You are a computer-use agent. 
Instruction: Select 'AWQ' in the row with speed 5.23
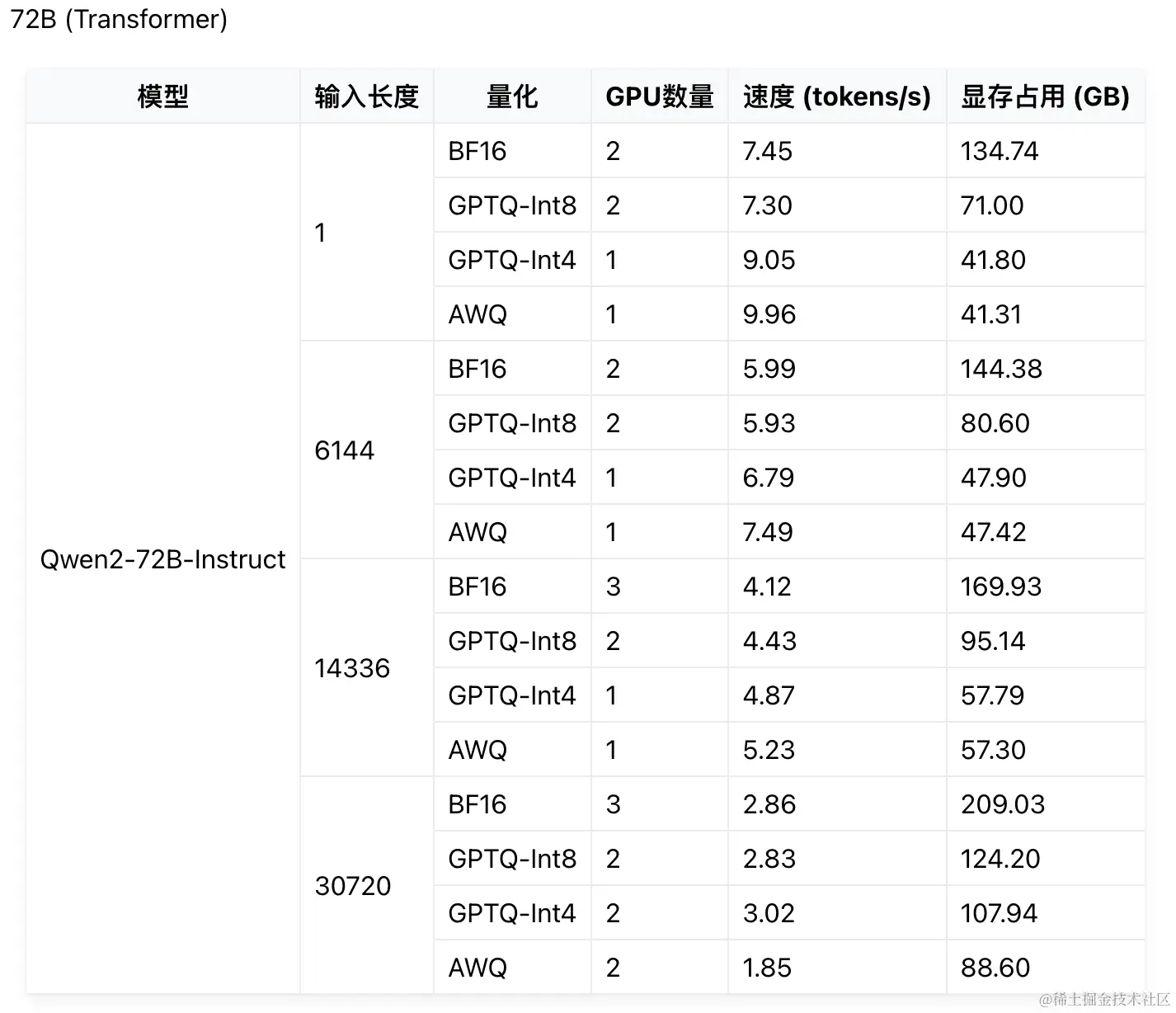(x=477, y=750)
